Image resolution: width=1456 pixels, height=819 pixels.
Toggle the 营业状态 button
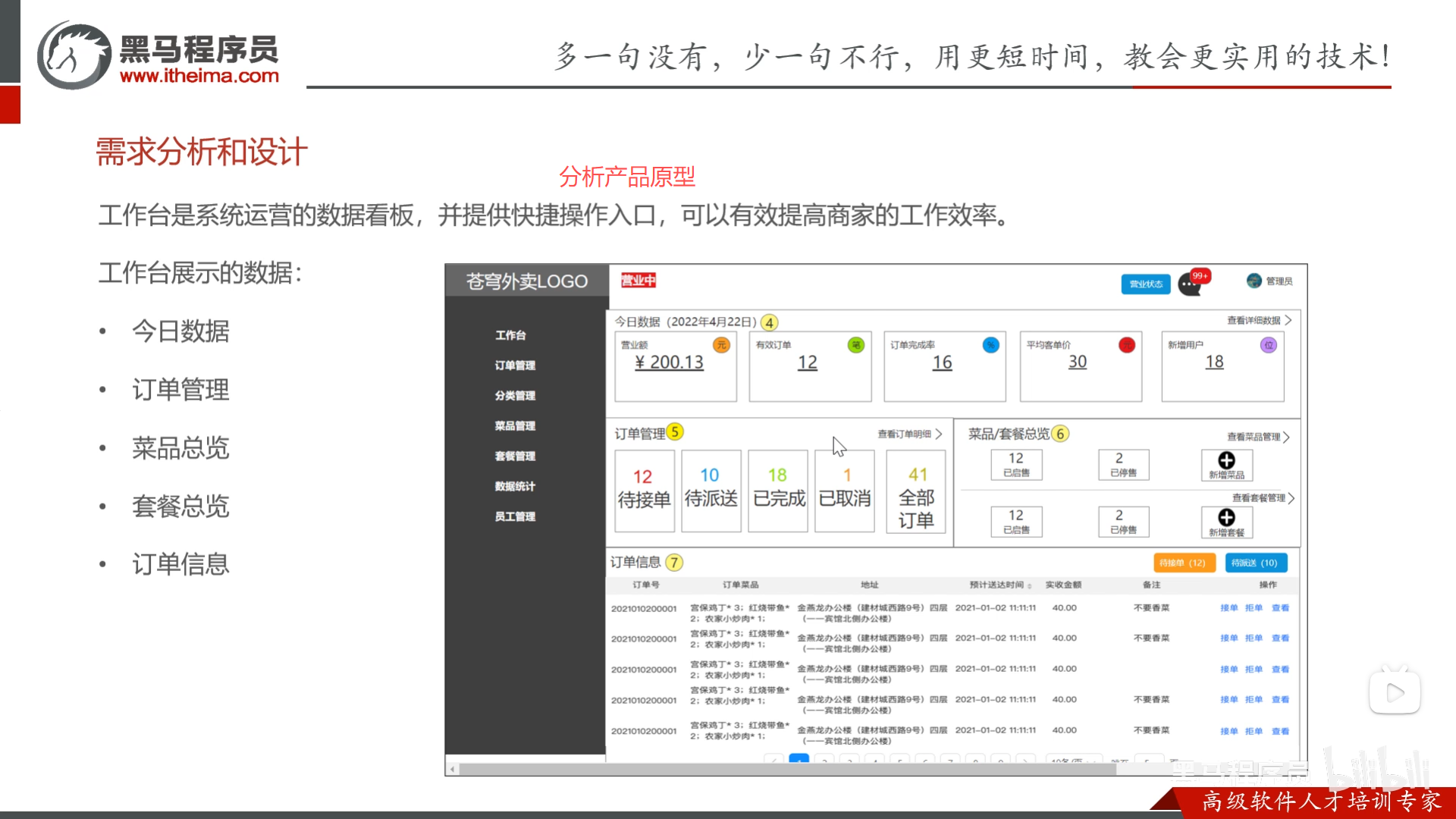(1145, 284)
